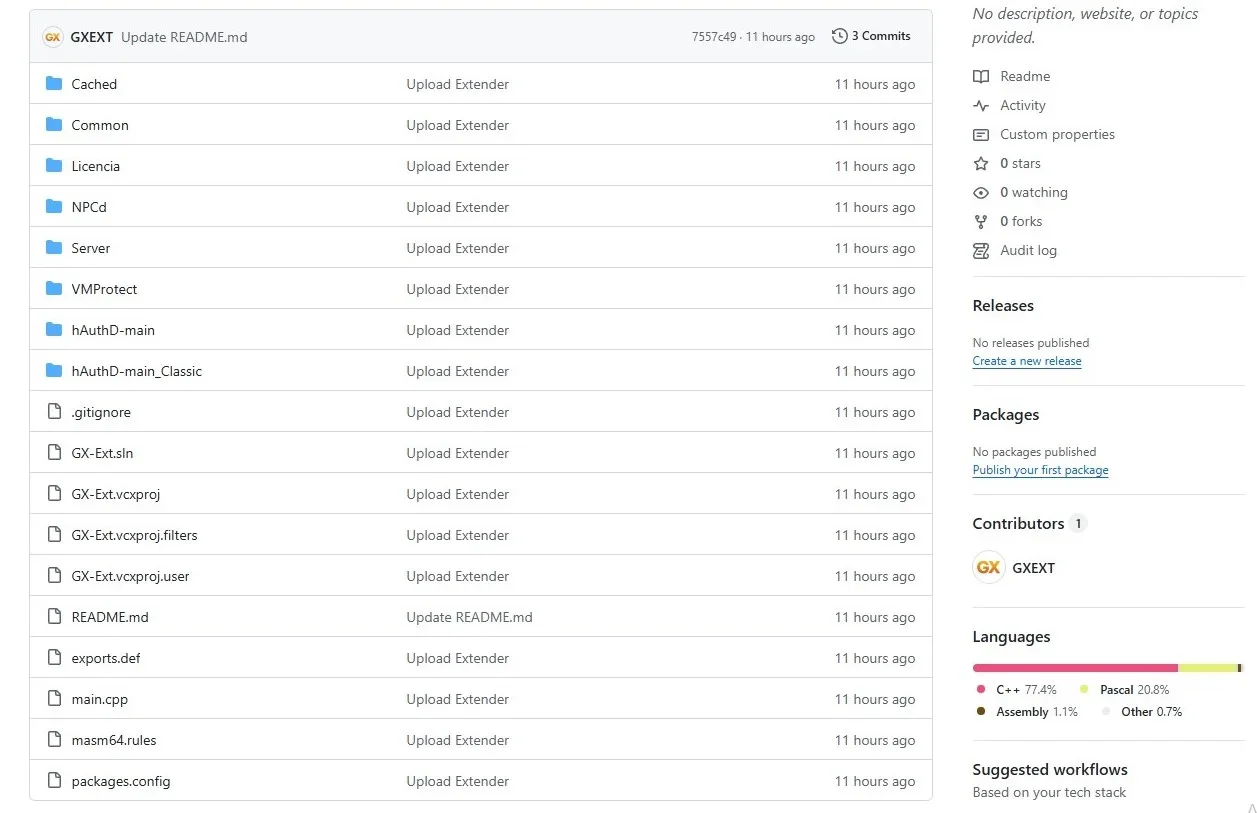This screenshot has width=1257, height=813.
Task: Click the Readme book icon
Action: click(981, 76)
